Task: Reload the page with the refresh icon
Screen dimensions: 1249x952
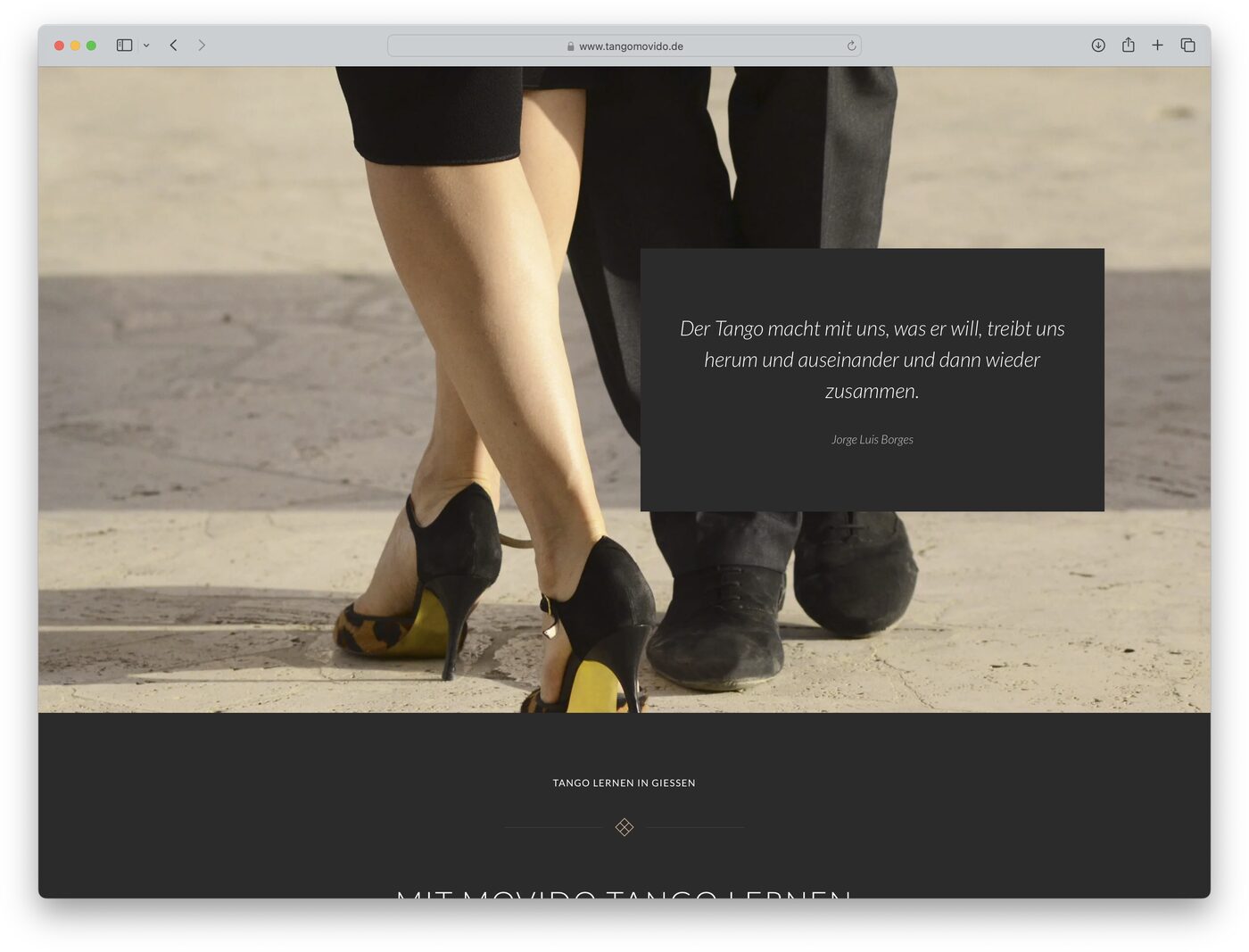Action: point(851,46)
